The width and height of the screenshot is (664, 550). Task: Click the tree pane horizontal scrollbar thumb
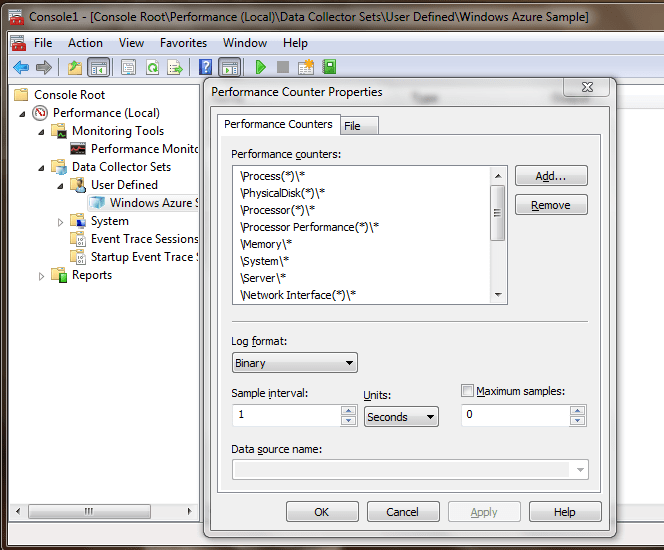click(89, 511)
